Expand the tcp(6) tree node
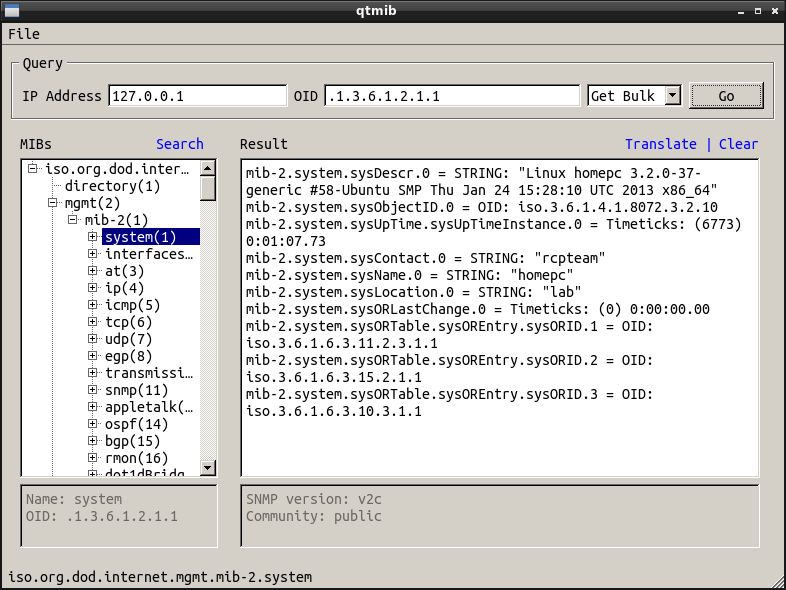The image size is (786, 590). [x=92, y=322]
